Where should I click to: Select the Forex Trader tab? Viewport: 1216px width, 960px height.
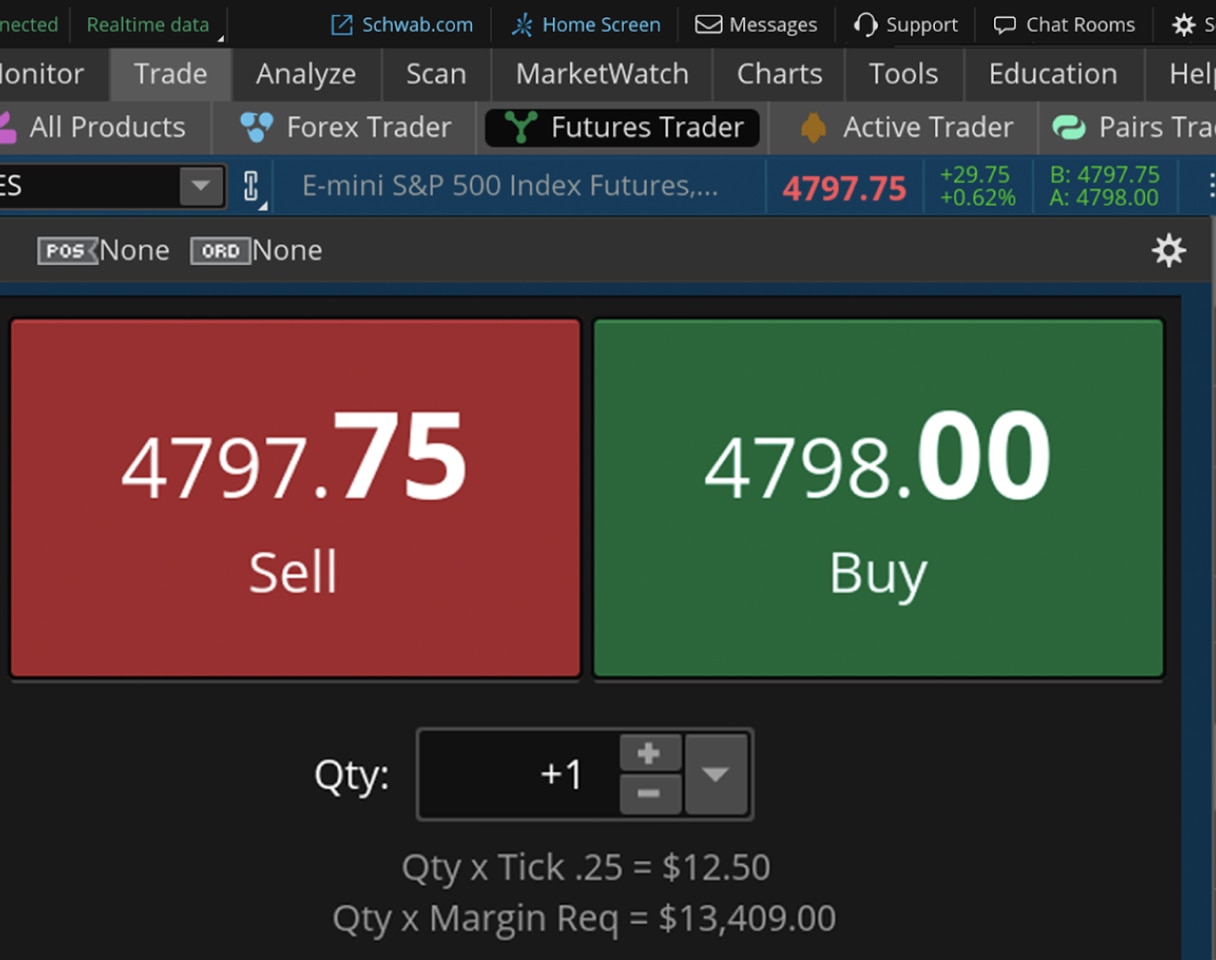click(347, 127)
